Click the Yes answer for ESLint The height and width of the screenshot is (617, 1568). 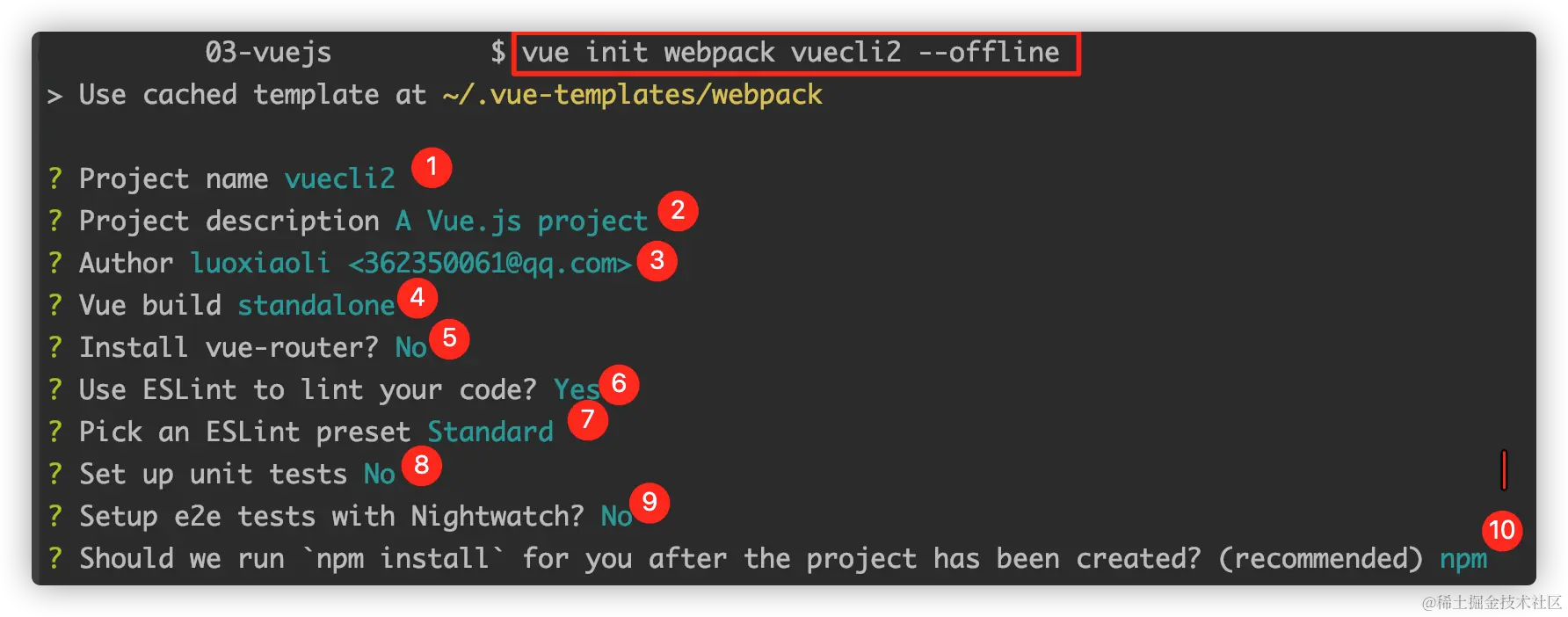coord(576,389)
